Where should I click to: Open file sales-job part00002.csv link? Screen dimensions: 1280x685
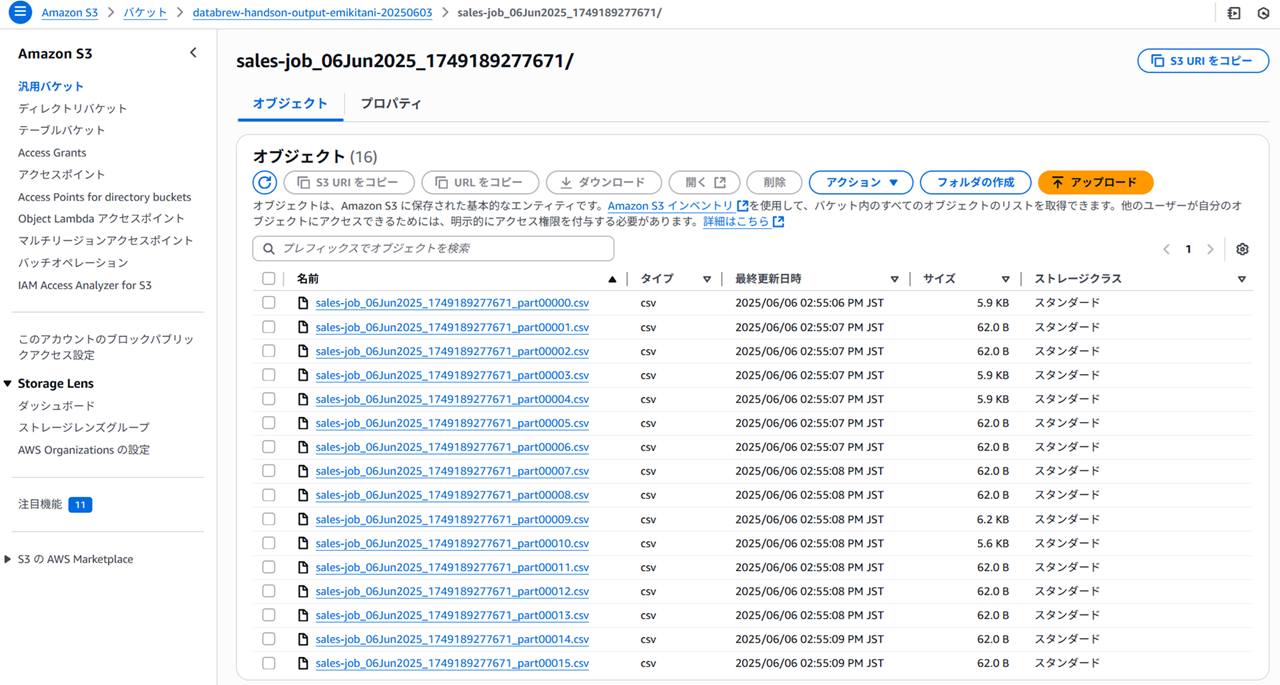[452, 351]
